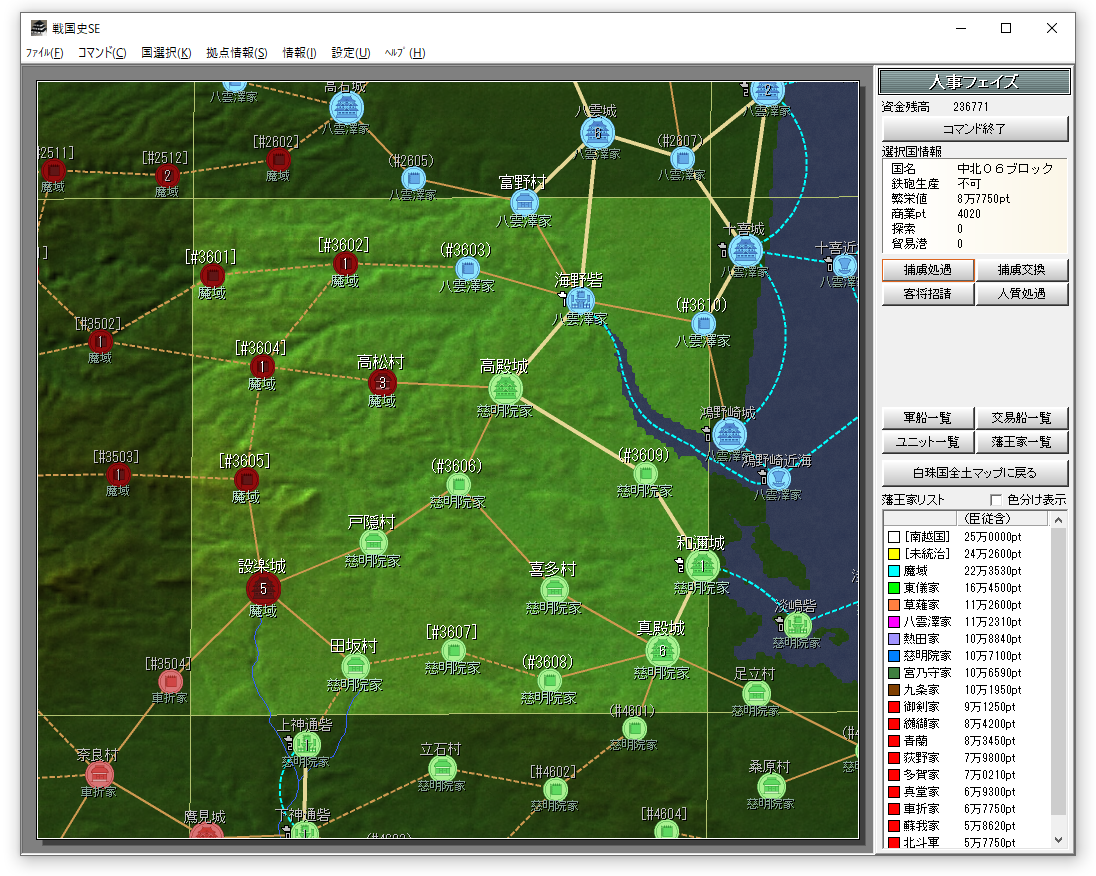
Task: Click scroll-up arrow of clan list
Action: pyautogui.click(x=1059, y=518)
